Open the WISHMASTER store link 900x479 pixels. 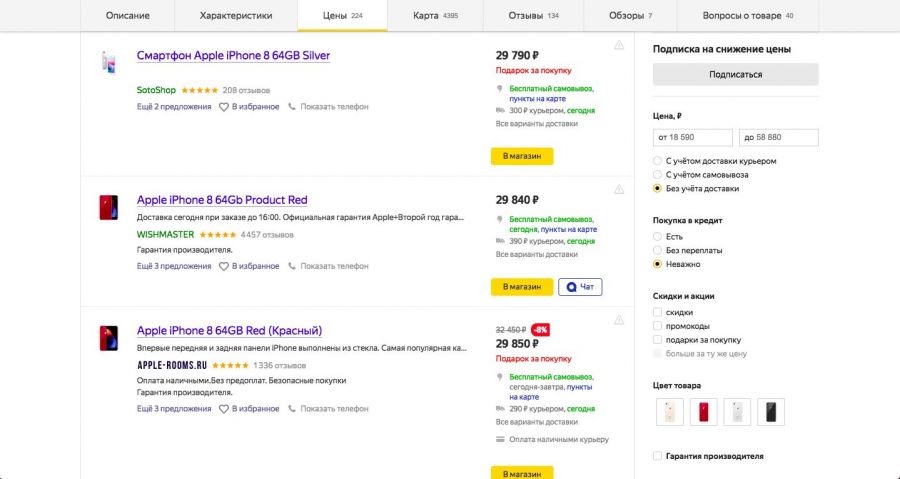point(165,235)
